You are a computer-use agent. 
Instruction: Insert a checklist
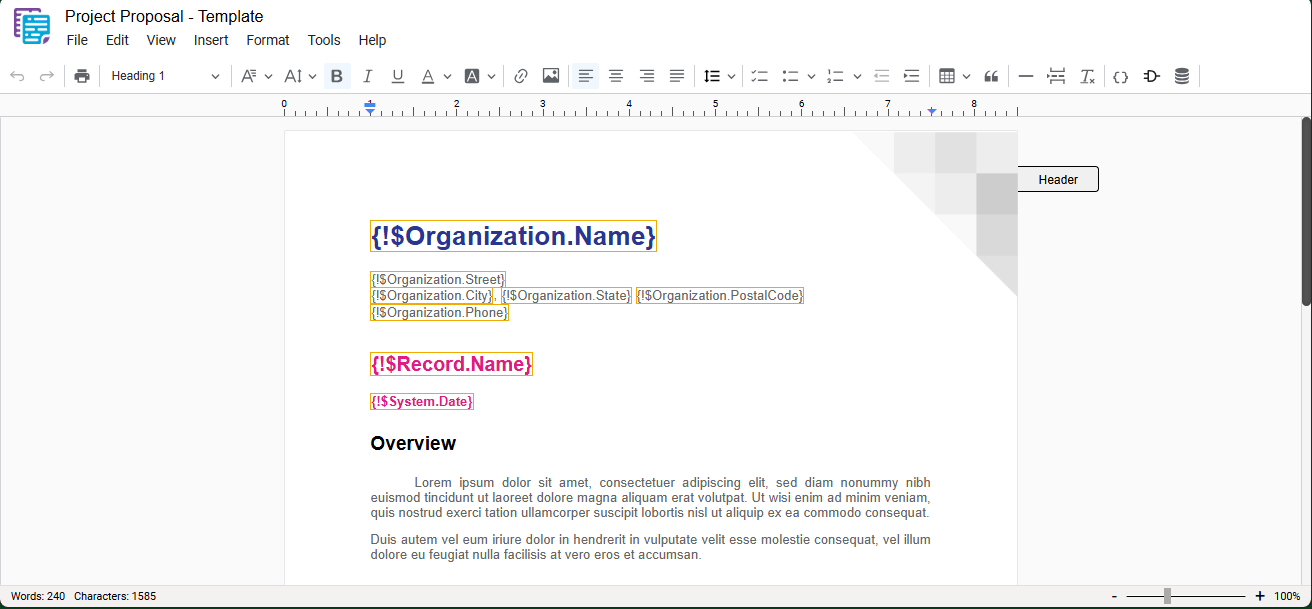[760, 76]
